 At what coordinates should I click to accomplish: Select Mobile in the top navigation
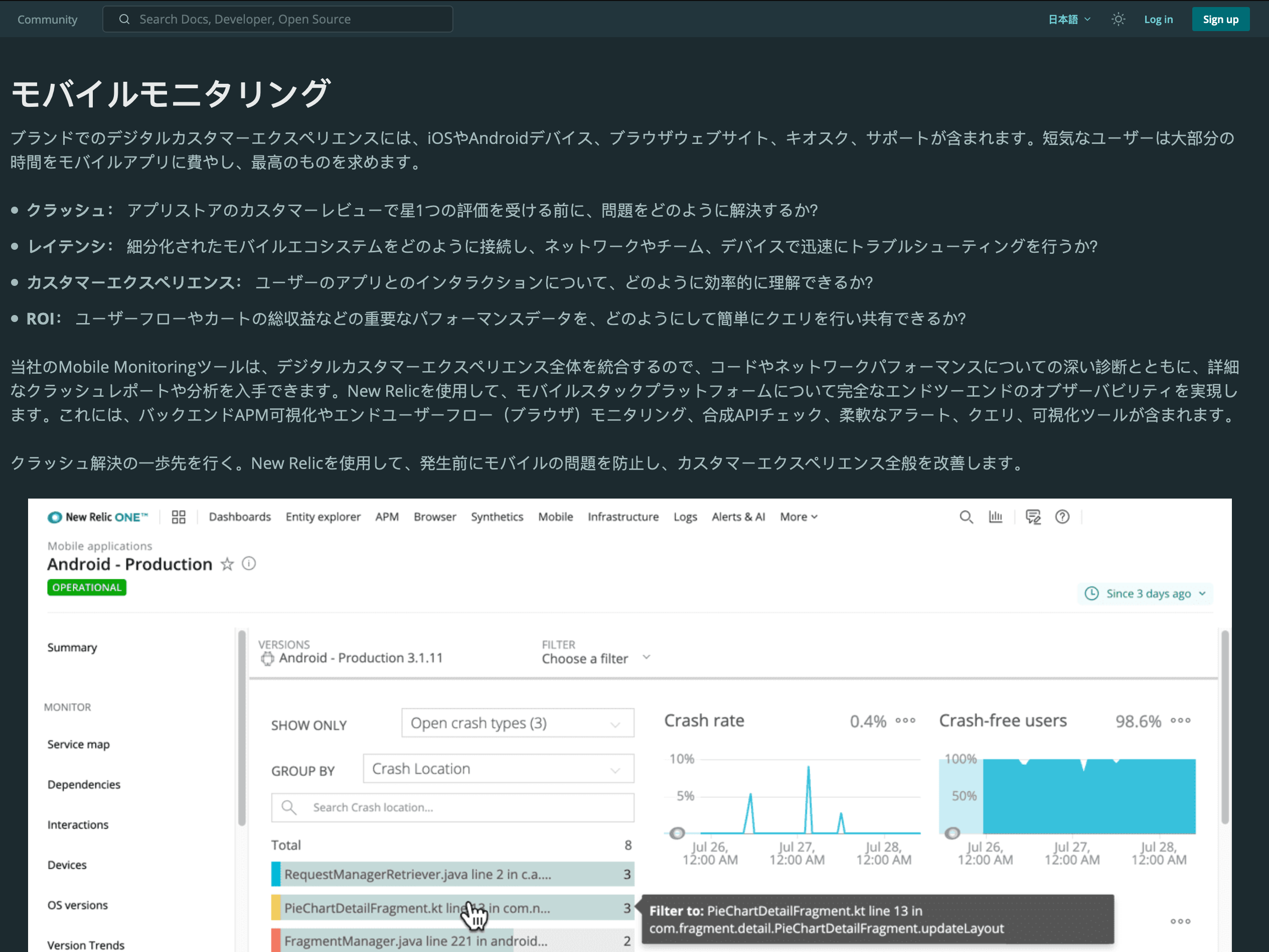(x=555, y=517)
